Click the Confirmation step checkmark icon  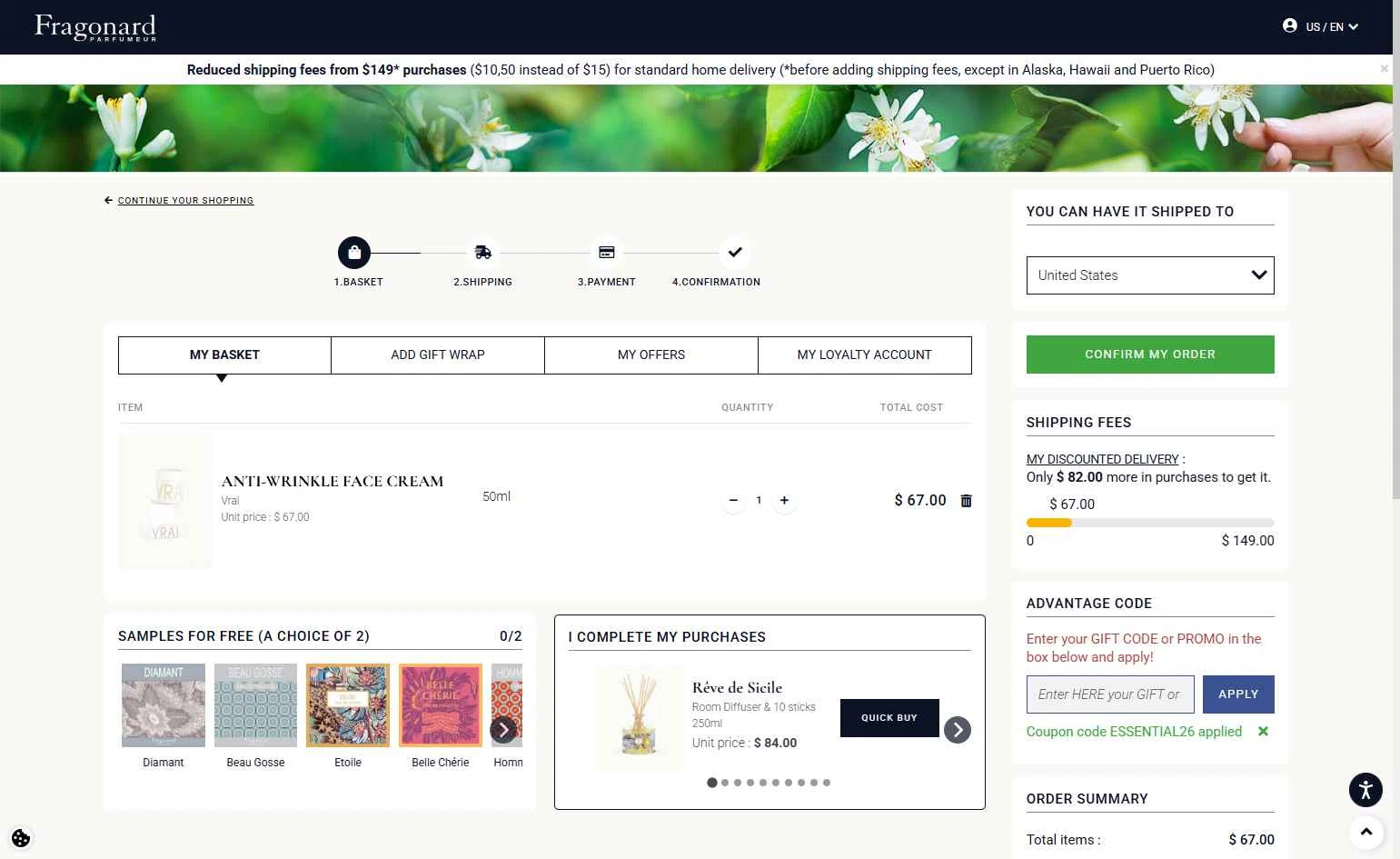coord(735,253)
